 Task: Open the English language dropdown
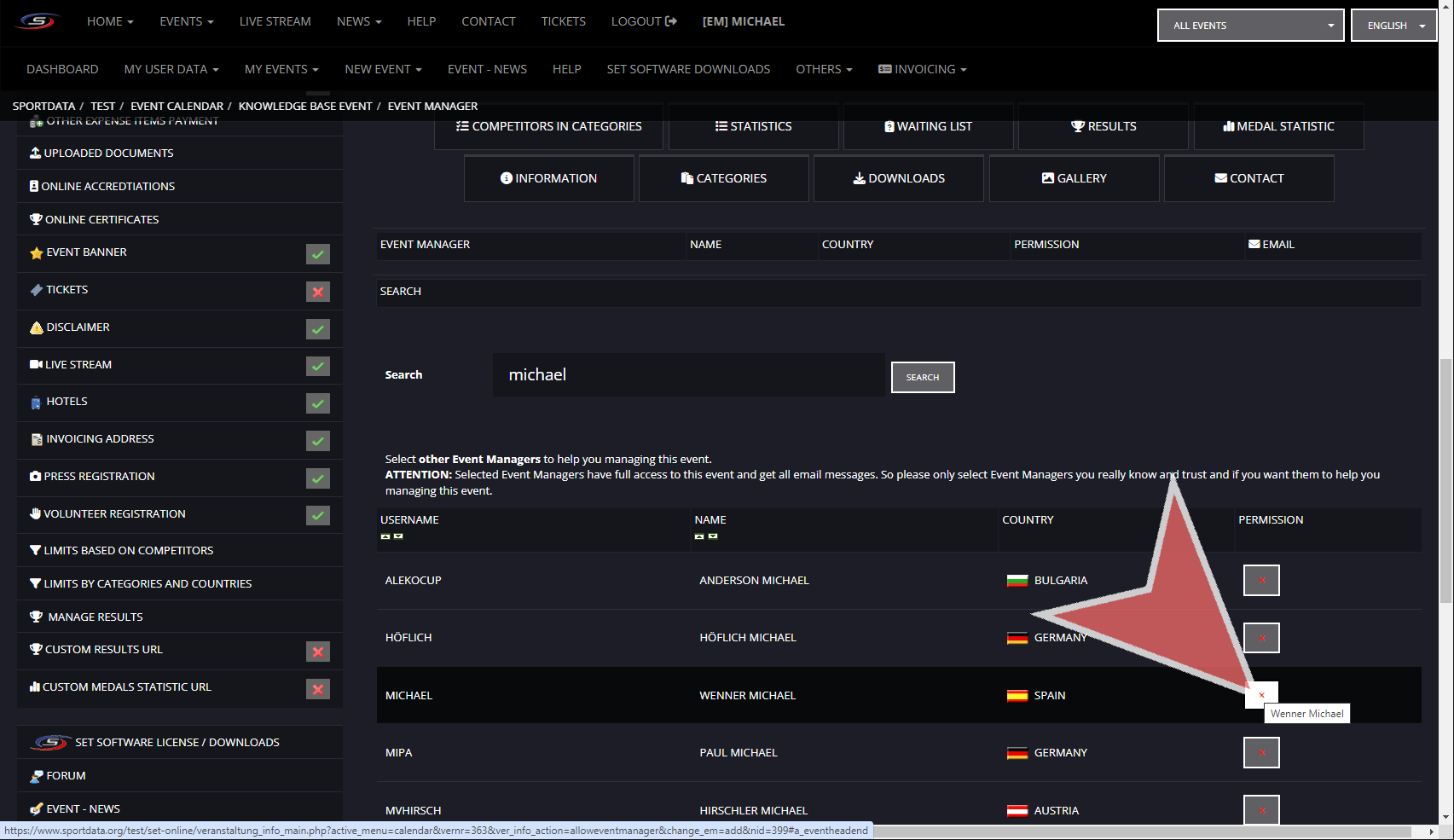pyautogui.click(x=1393, y=26)
